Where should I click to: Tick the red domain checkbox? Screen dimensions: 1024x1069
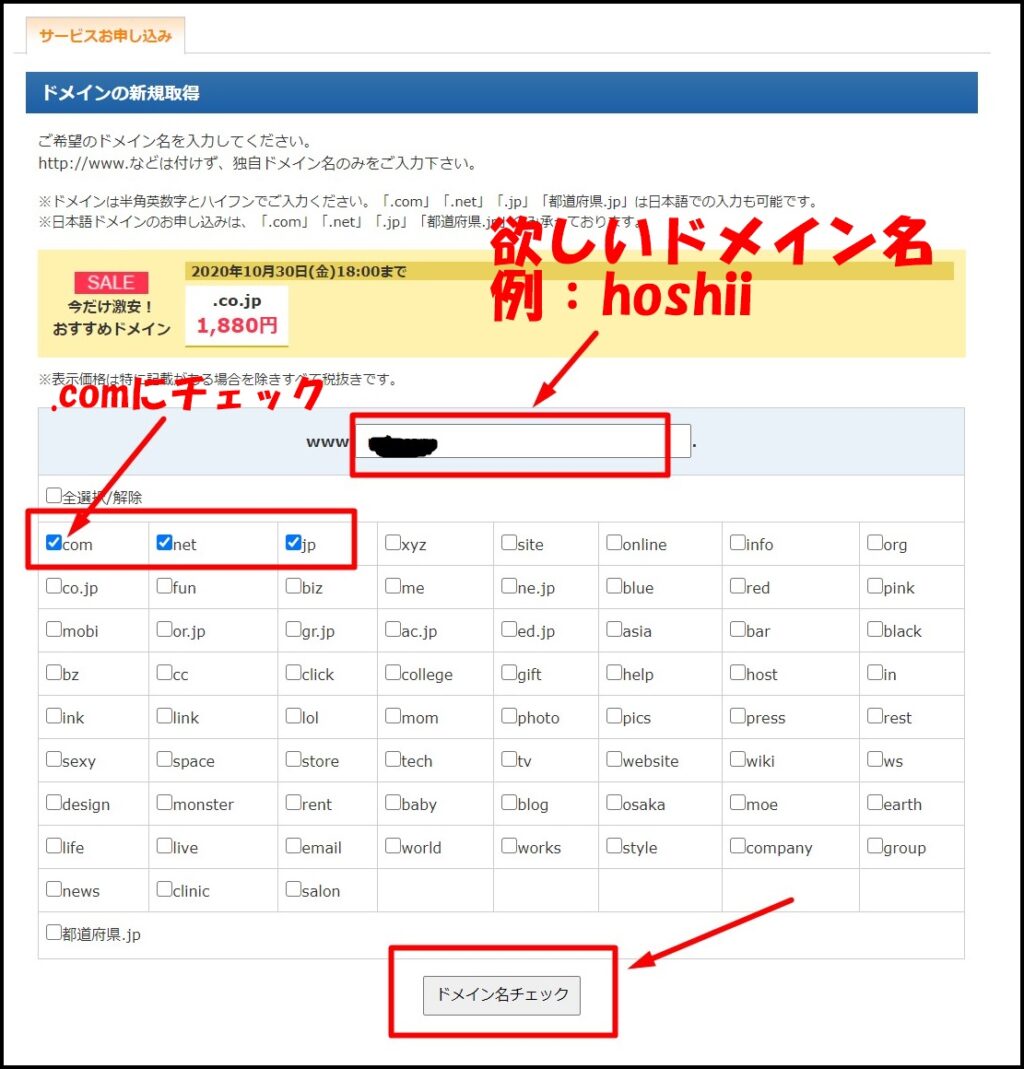(738, 586)
